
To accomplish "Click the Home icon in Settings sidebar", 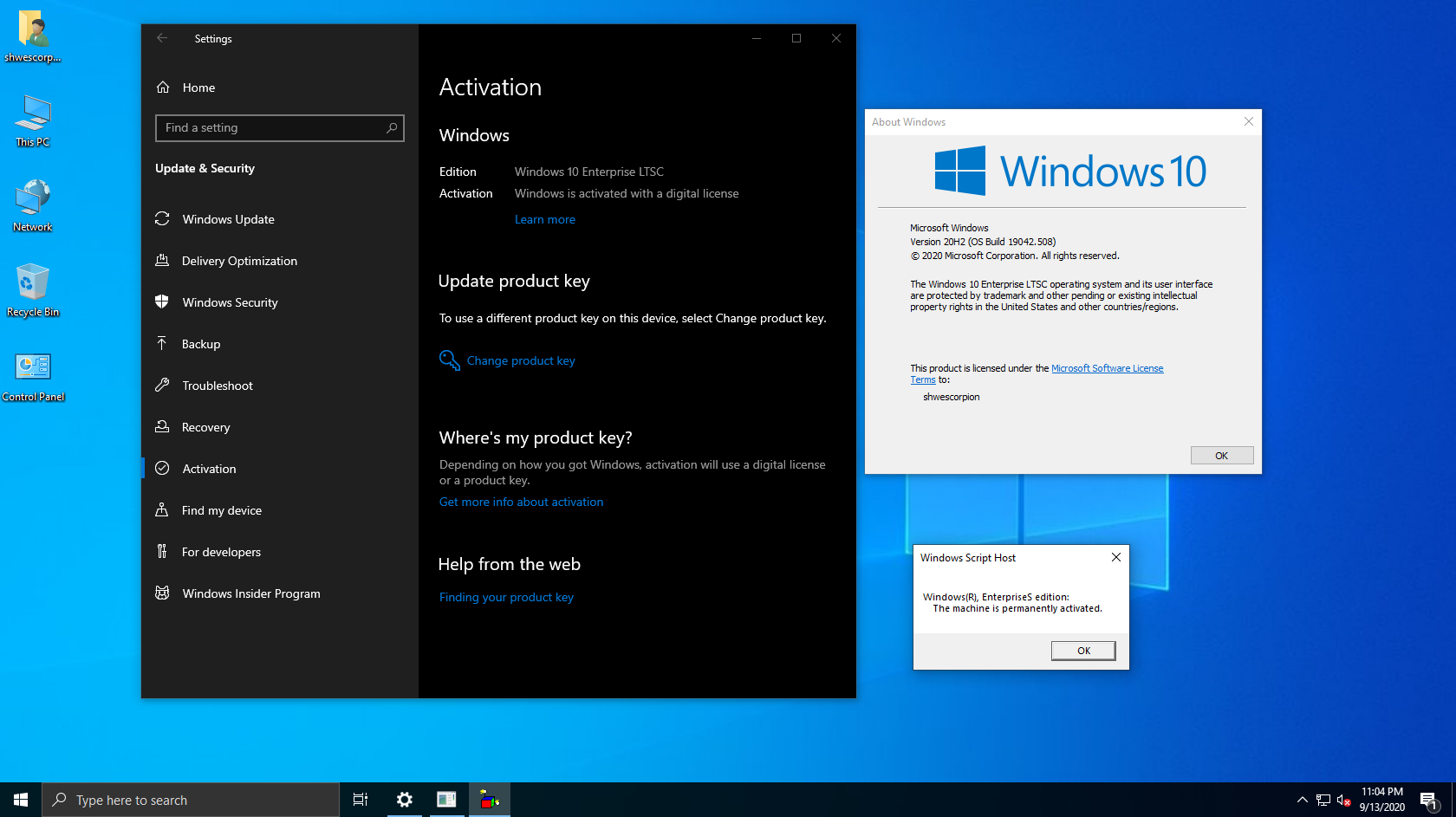I will (x=163, y=88).
